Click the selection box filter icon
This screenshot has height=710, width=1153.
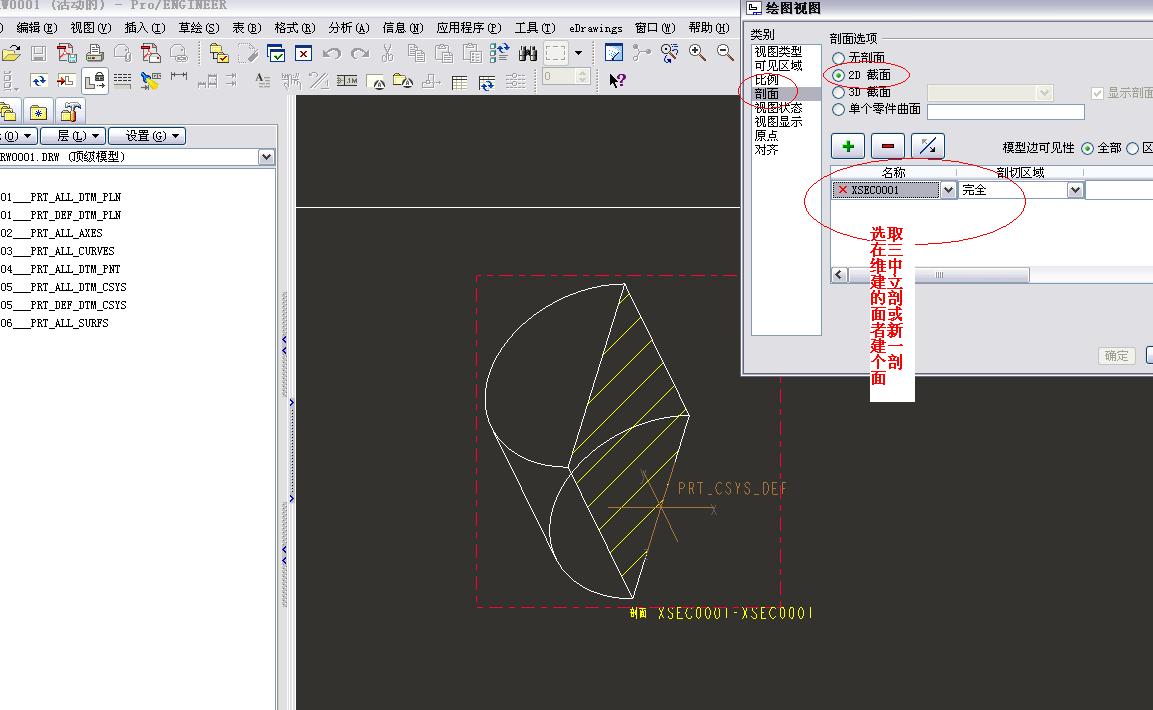click(x=556, y=53)
